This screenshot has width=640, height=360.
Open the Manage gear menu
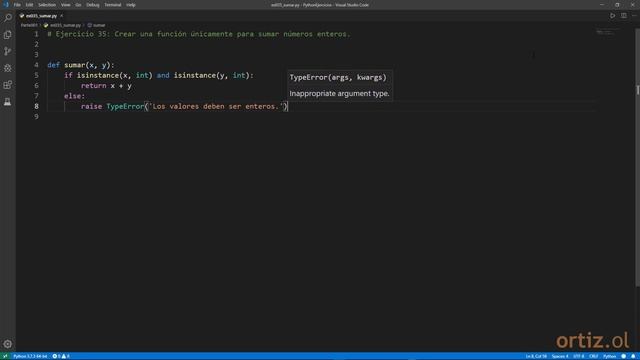tap(8, 344)
